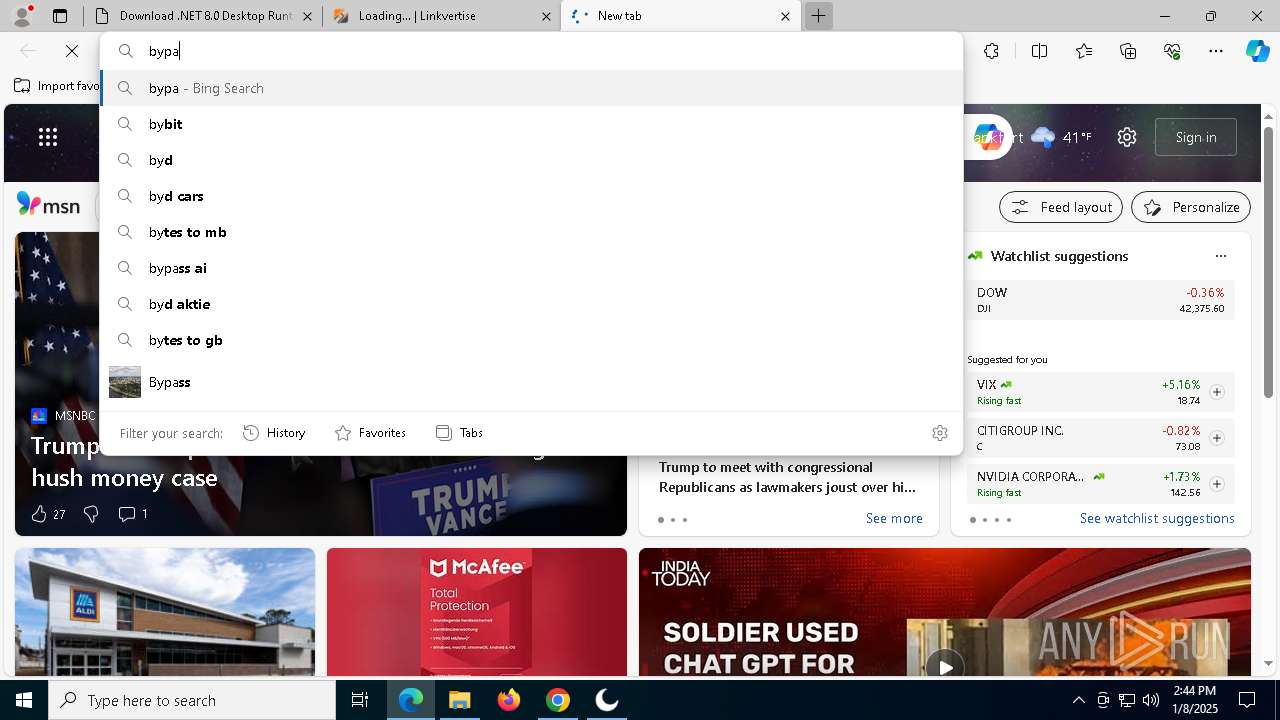Open Collections toolbar icon

point(1129,51)
